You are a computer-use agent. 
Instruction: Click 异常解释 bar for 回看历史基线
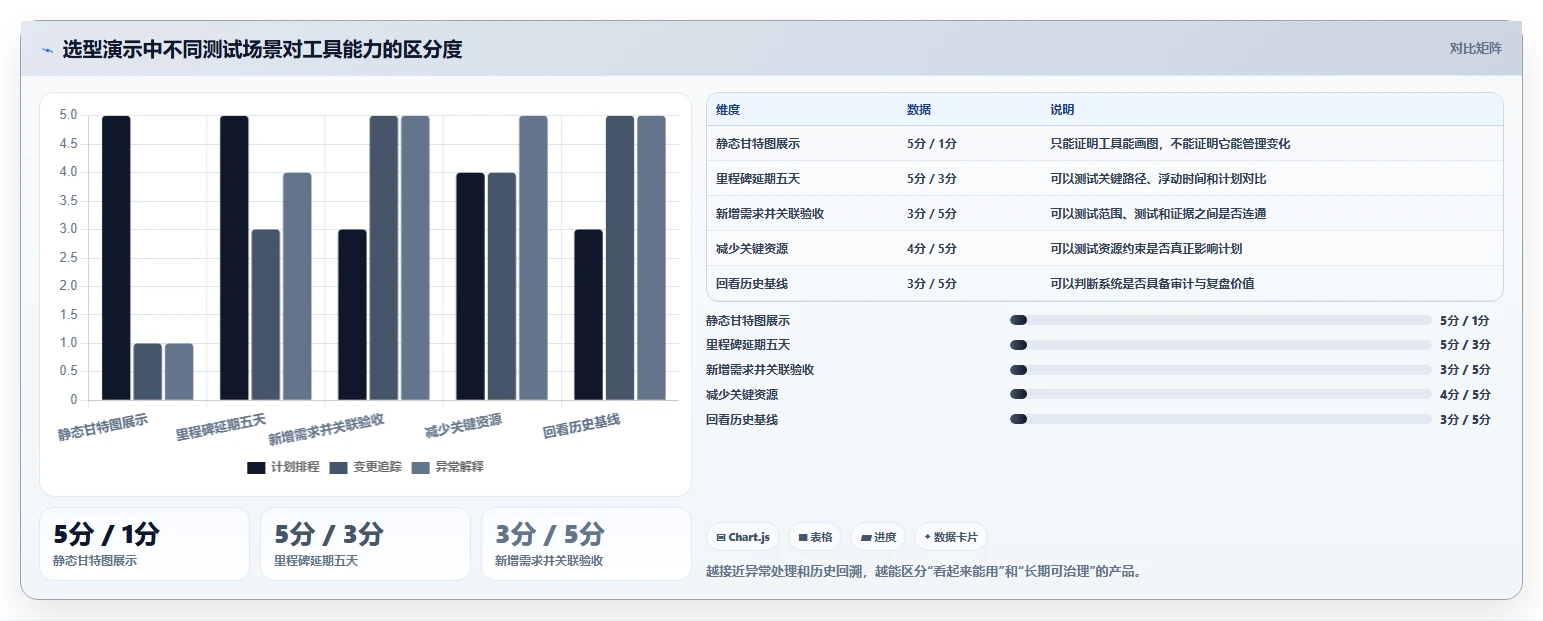coord(651,258)
